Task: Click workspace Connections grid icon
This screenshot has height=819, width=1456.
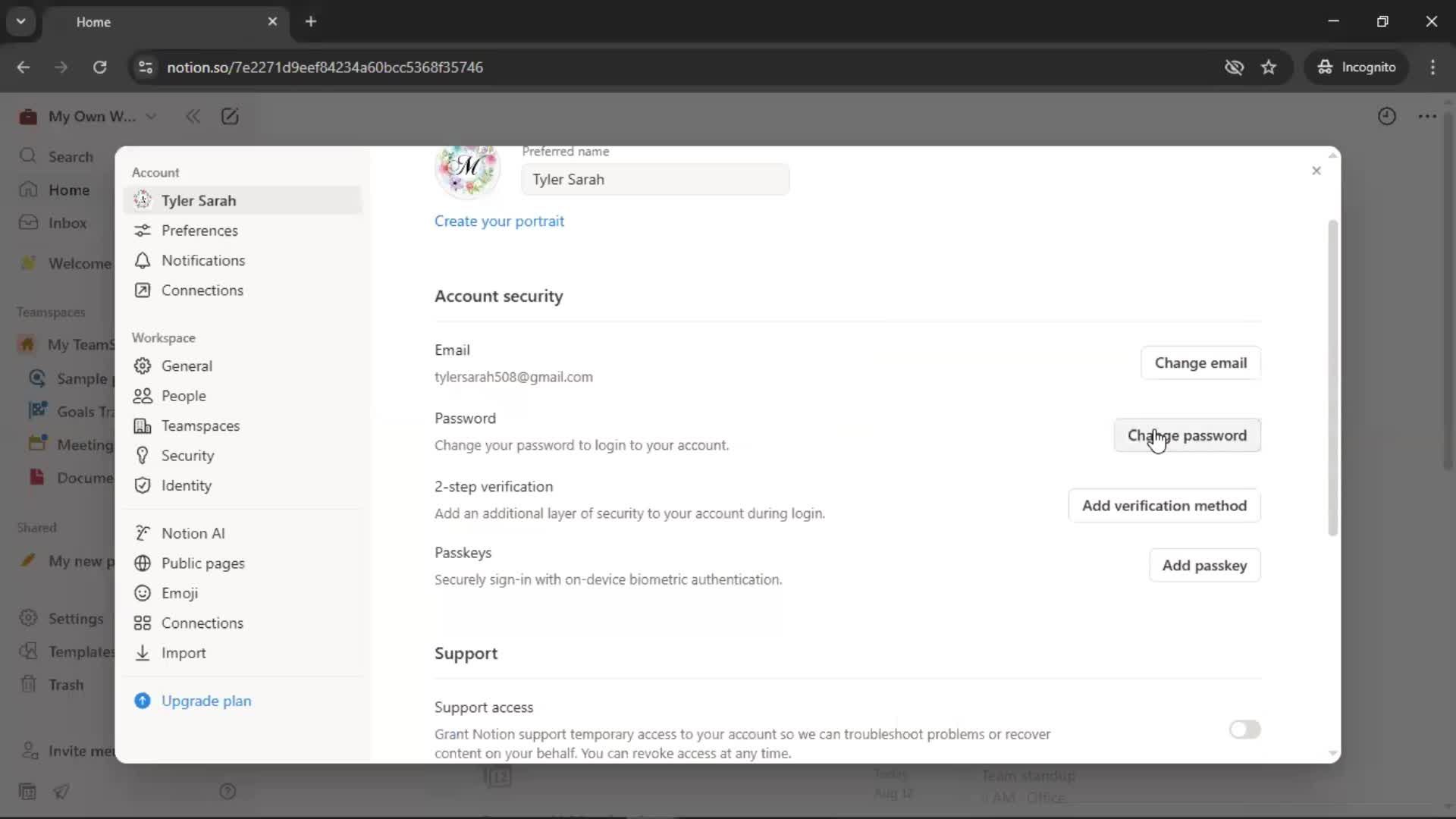Action: (x=143, y=623)
